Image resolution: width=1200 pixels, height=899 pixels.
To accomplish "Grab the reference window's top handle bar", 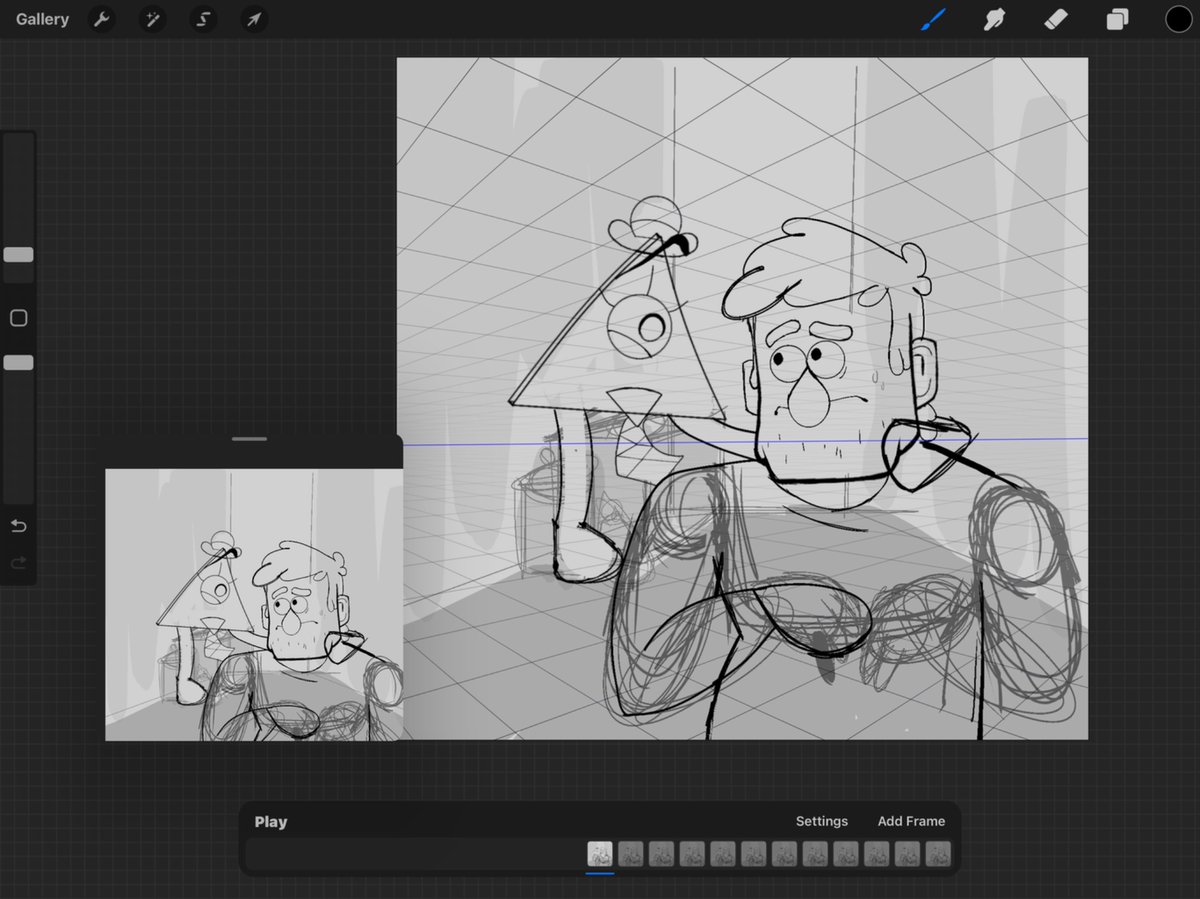I will (249, 438).
